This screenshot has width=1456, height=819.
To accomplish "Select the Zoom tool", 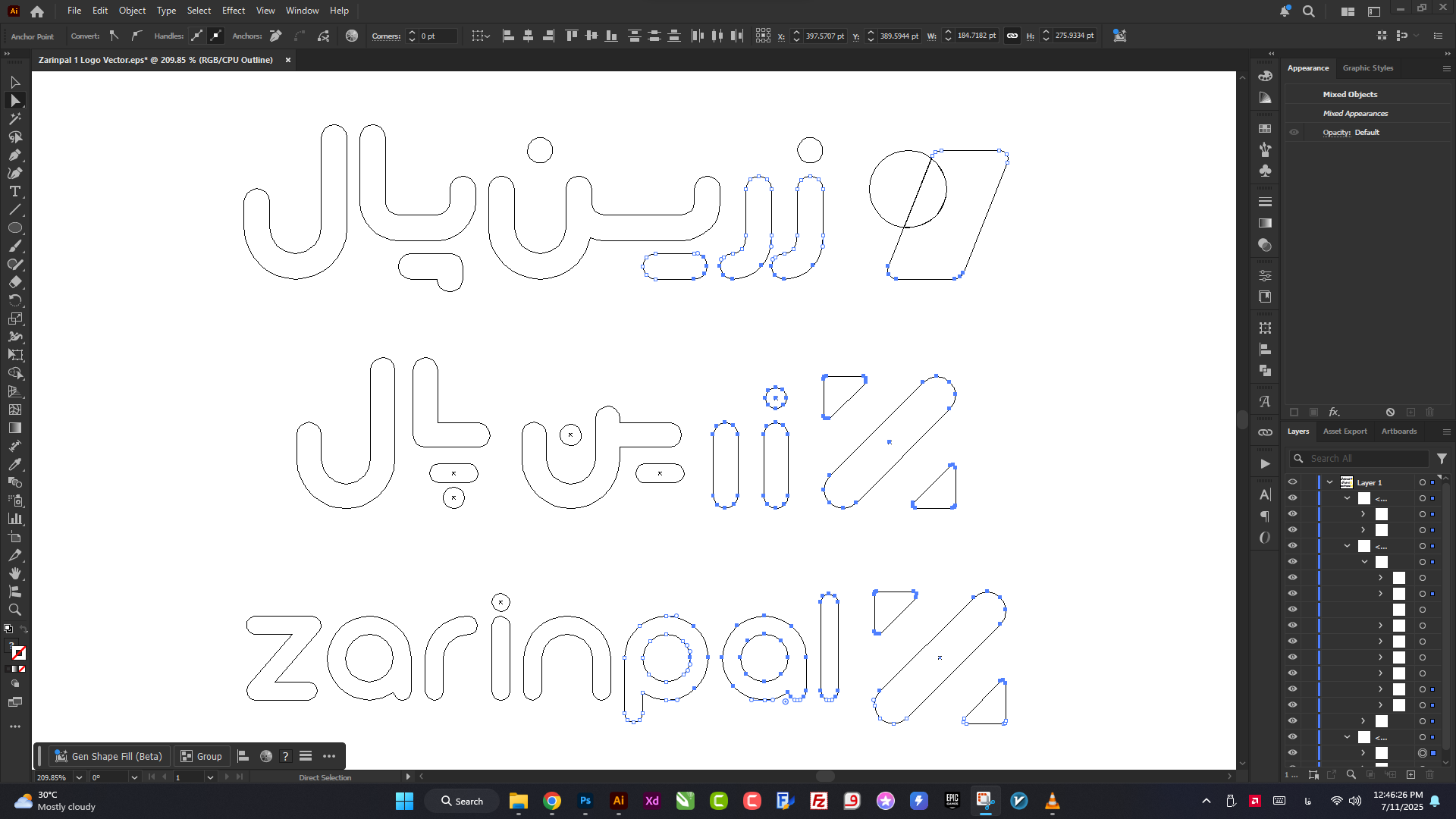I will [15, 610].
